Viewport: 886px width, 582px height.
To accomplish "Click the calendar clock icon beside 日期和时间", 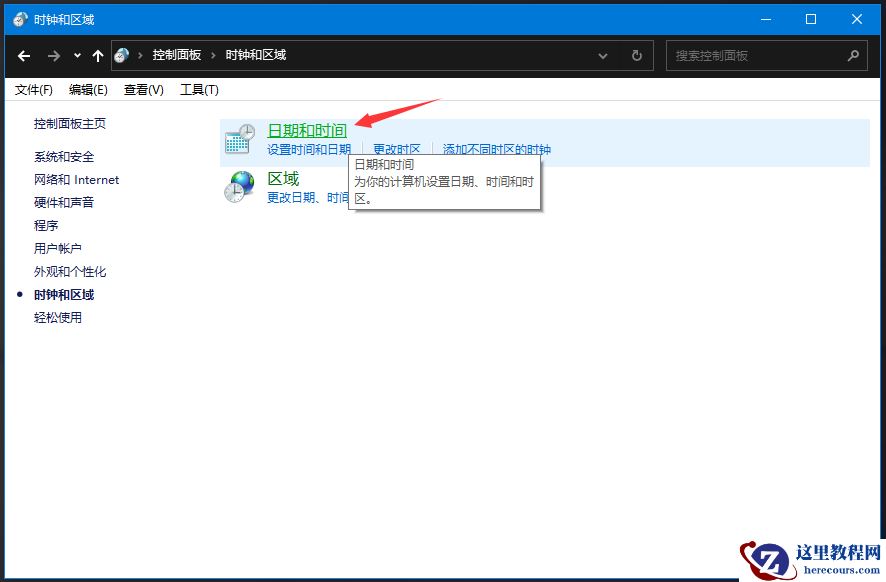I will [x=238, y=137].
